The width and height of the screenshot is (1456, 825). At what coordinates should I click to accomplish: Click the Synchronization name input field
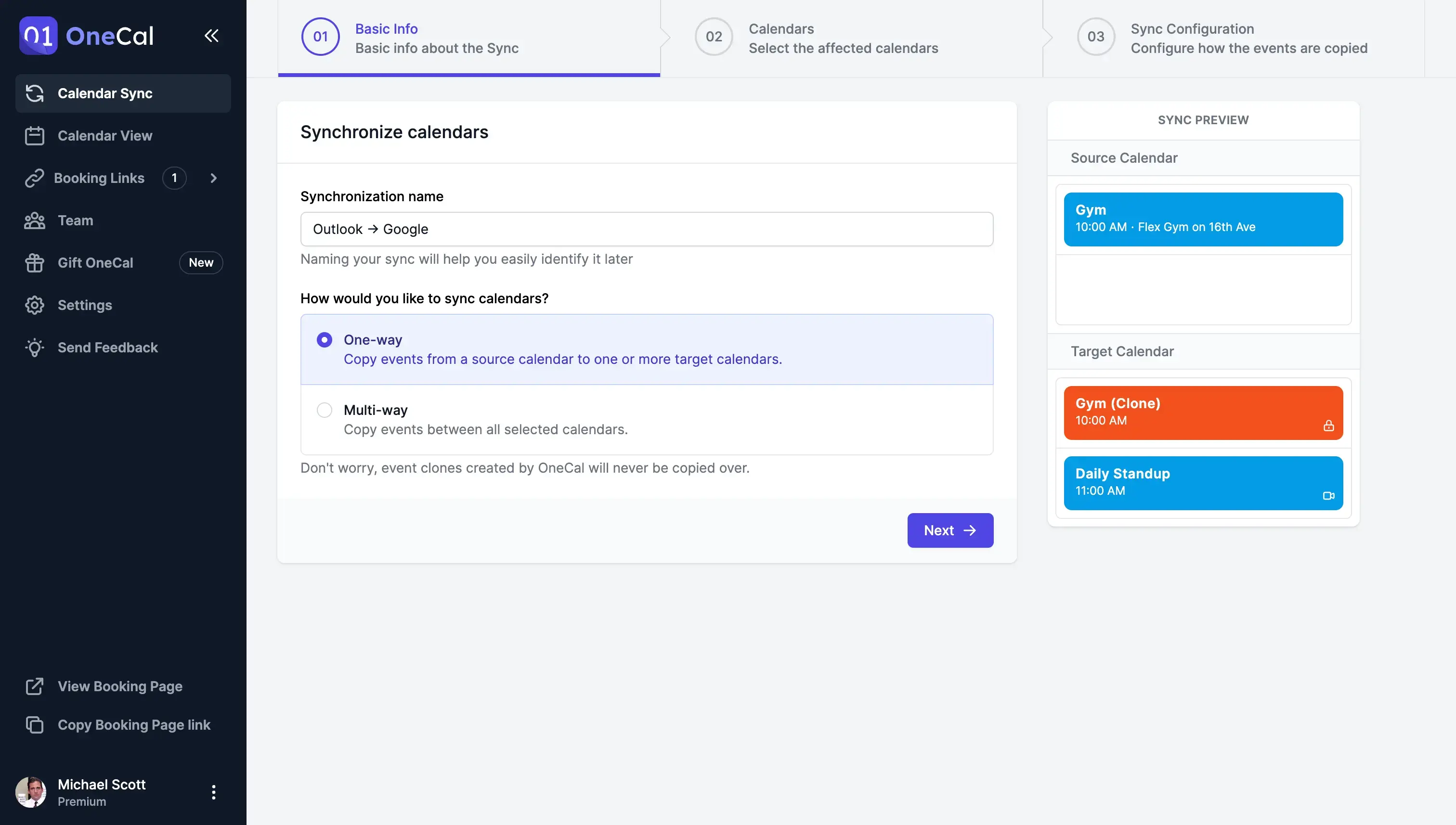pos(647,229)
